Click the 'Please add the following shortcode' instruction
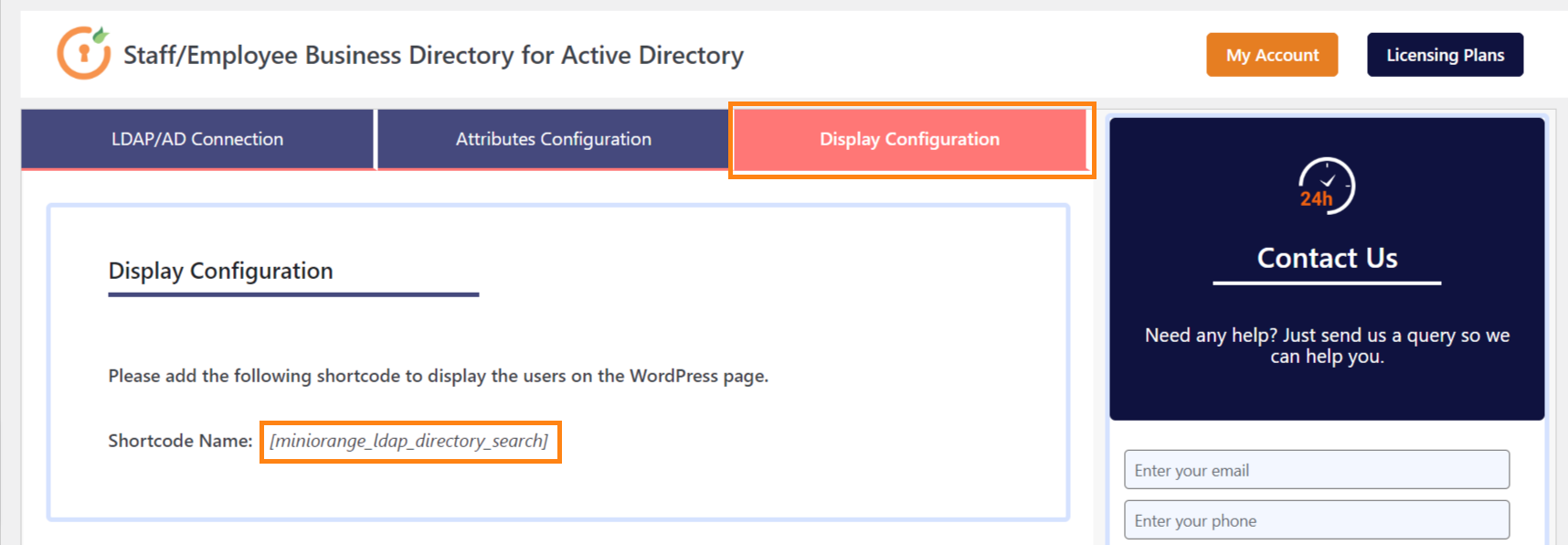The image size is (1568, 545). tap(438, 376)
